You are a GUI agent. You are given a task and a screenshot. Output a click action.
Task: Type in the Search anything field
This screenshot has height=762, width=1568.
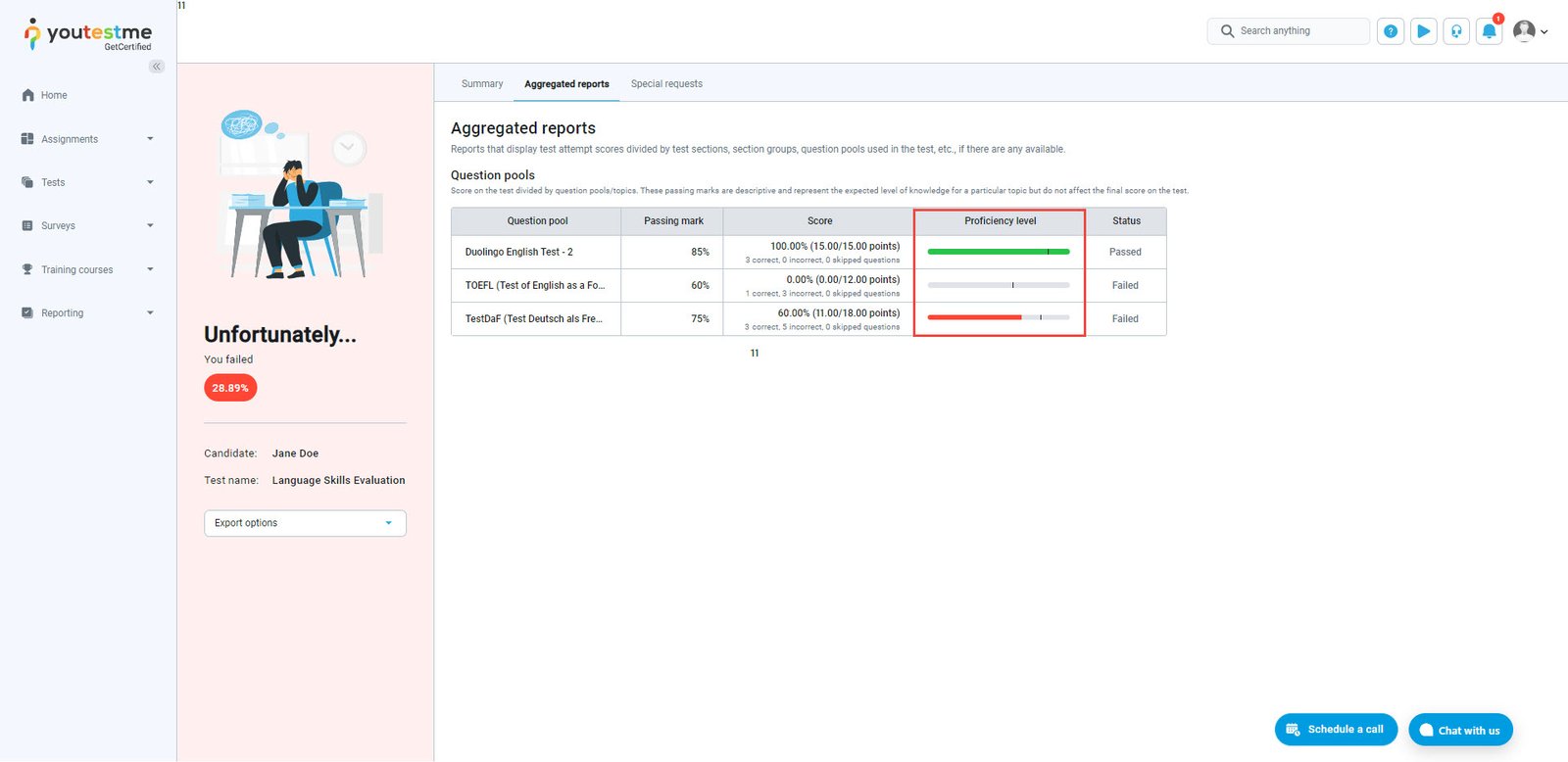pos(1299,31)
